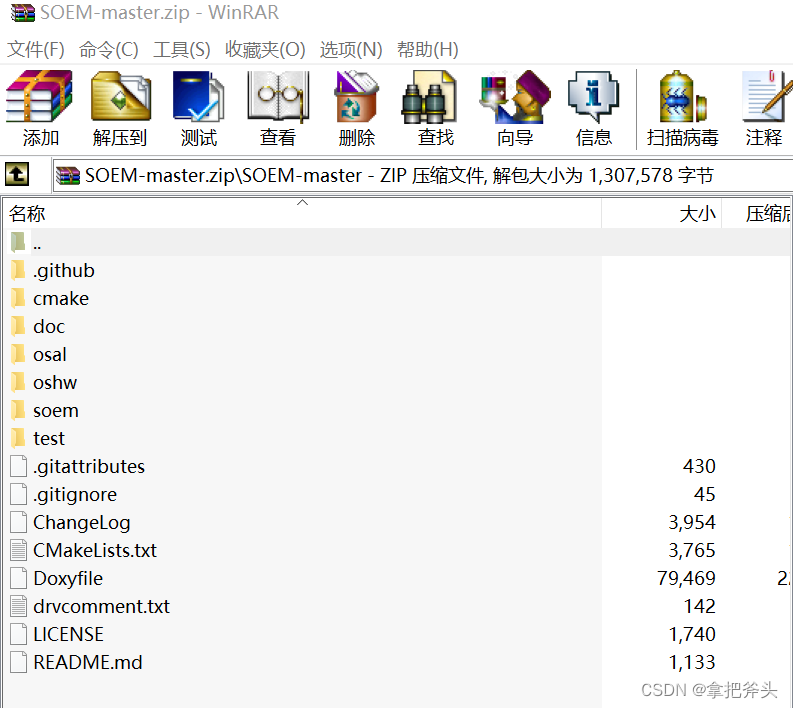
Task: Click the Doxyfile file icon
Action: (x=19, y=578)
